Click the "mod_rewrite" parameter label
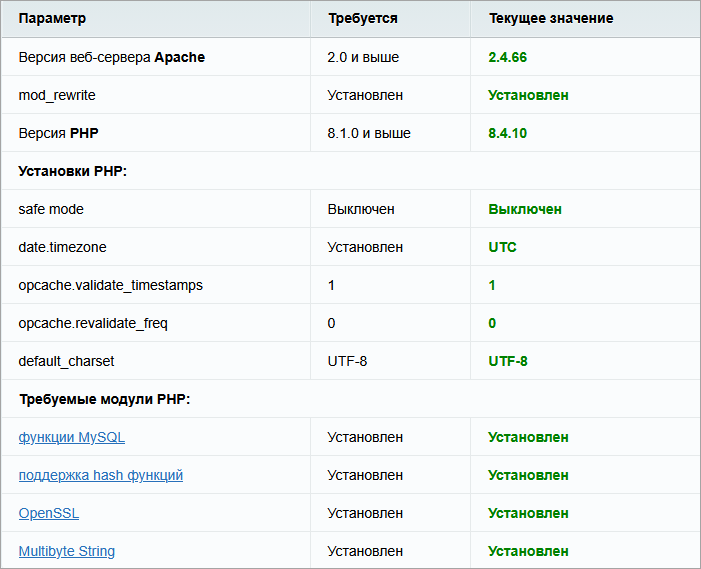 pos(57,95)
